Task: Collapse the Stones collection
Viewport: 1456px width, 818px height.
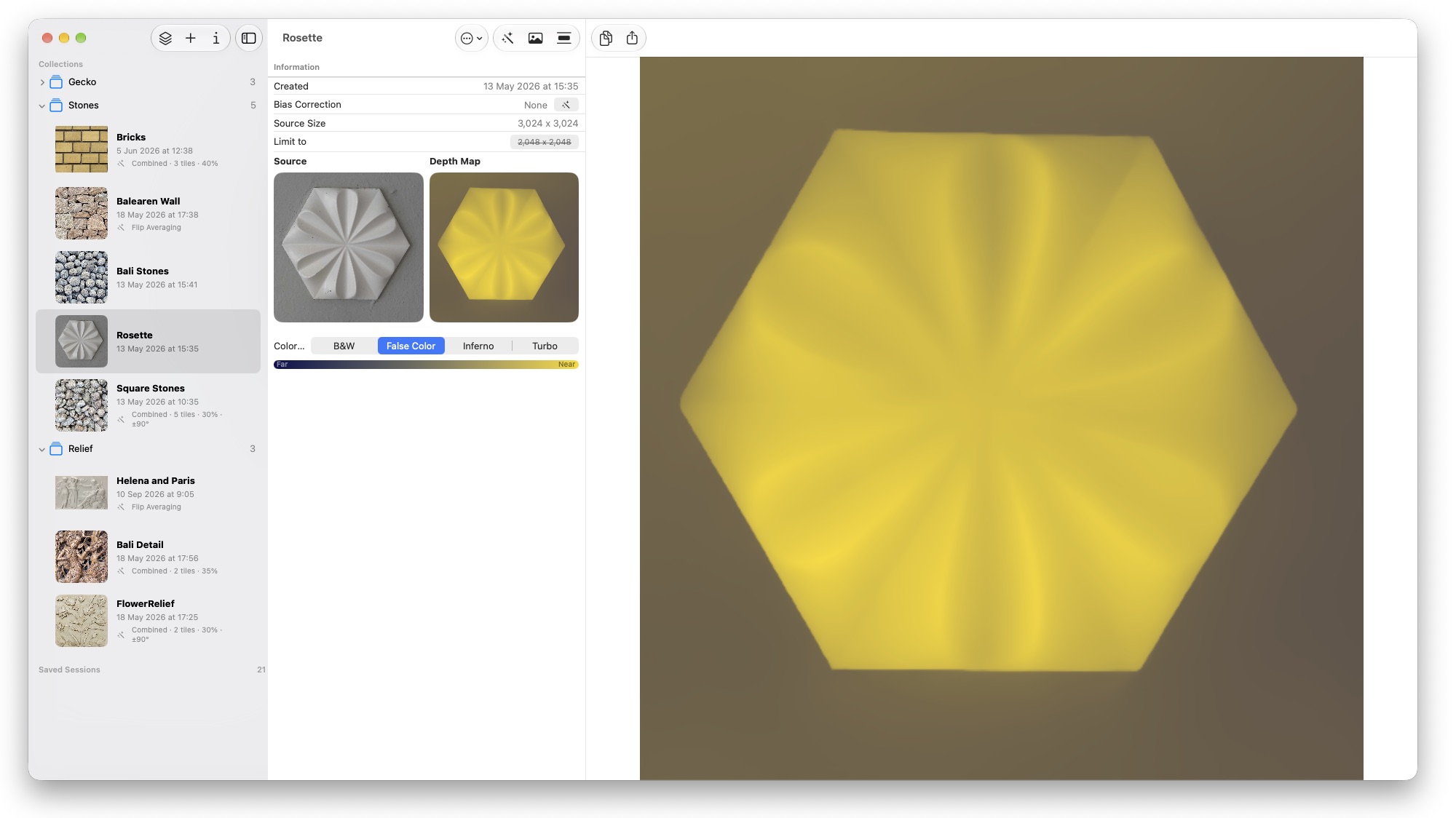Action: click(x=42, y=106)
